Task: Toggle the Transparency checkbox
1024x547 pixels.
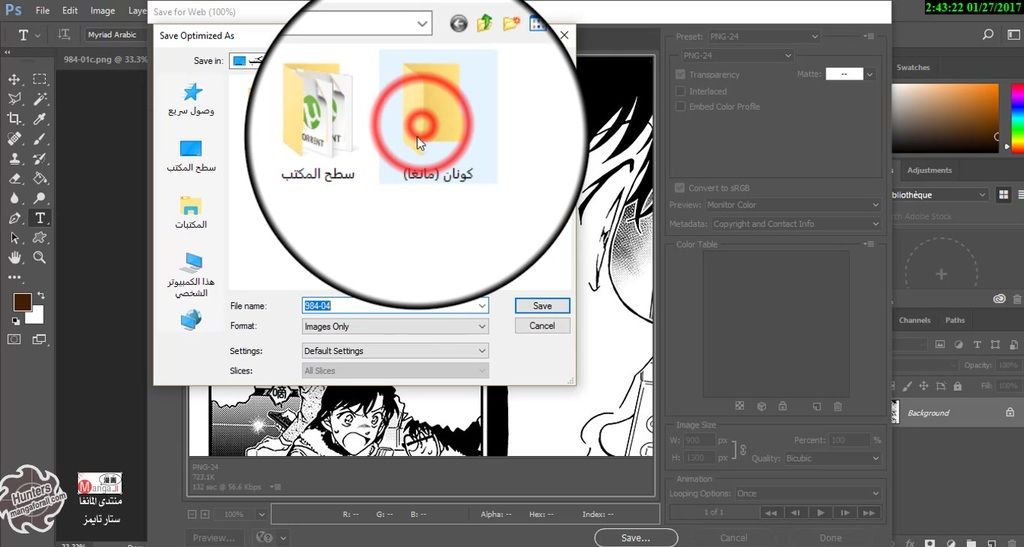Action: point(680,74)
